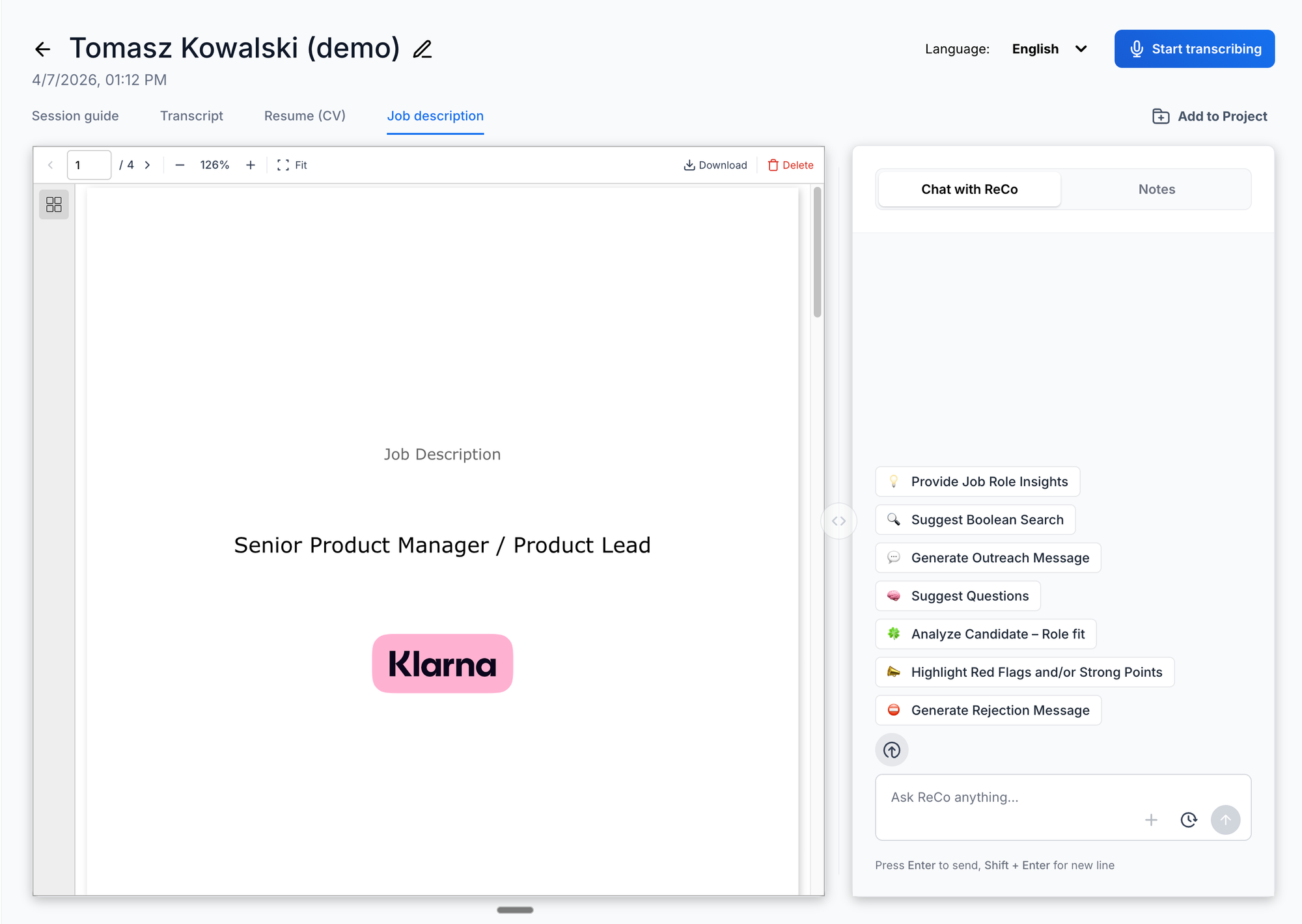The image size is (1302, 924).
Task: Click Add to Project
Action: 1210,116
